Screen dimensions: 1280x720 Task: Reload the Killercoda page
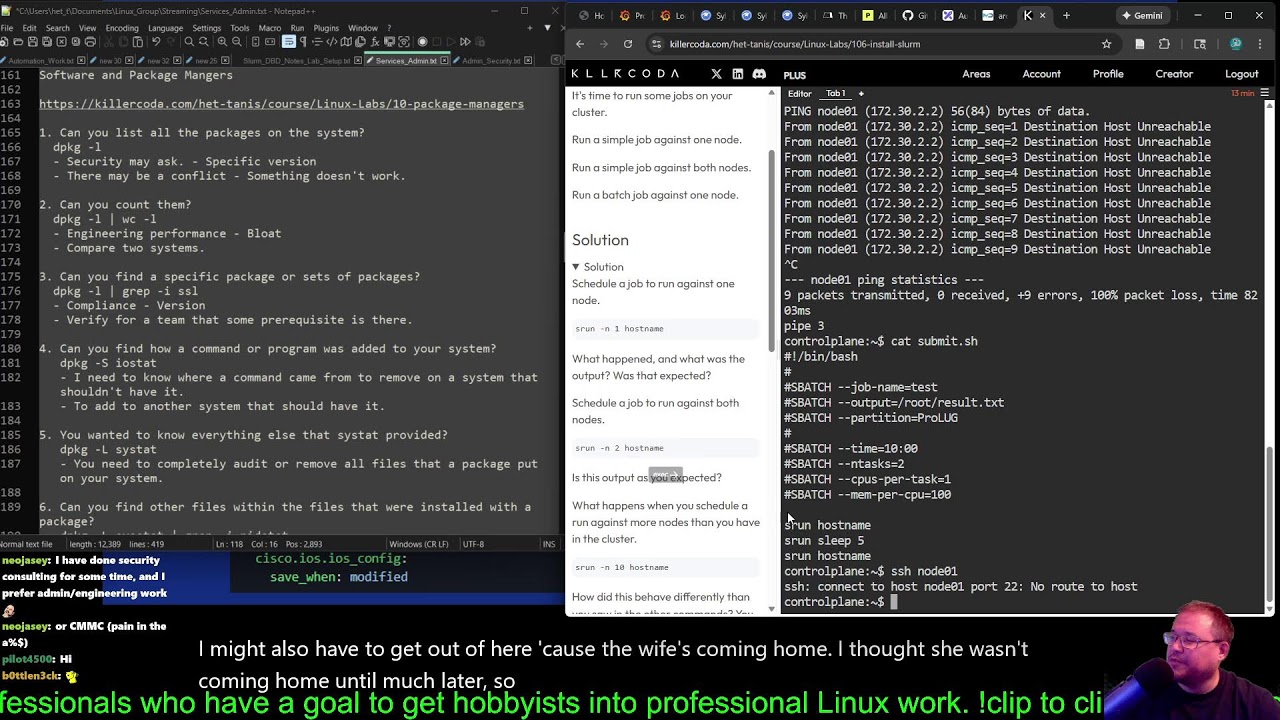[627, 44]
